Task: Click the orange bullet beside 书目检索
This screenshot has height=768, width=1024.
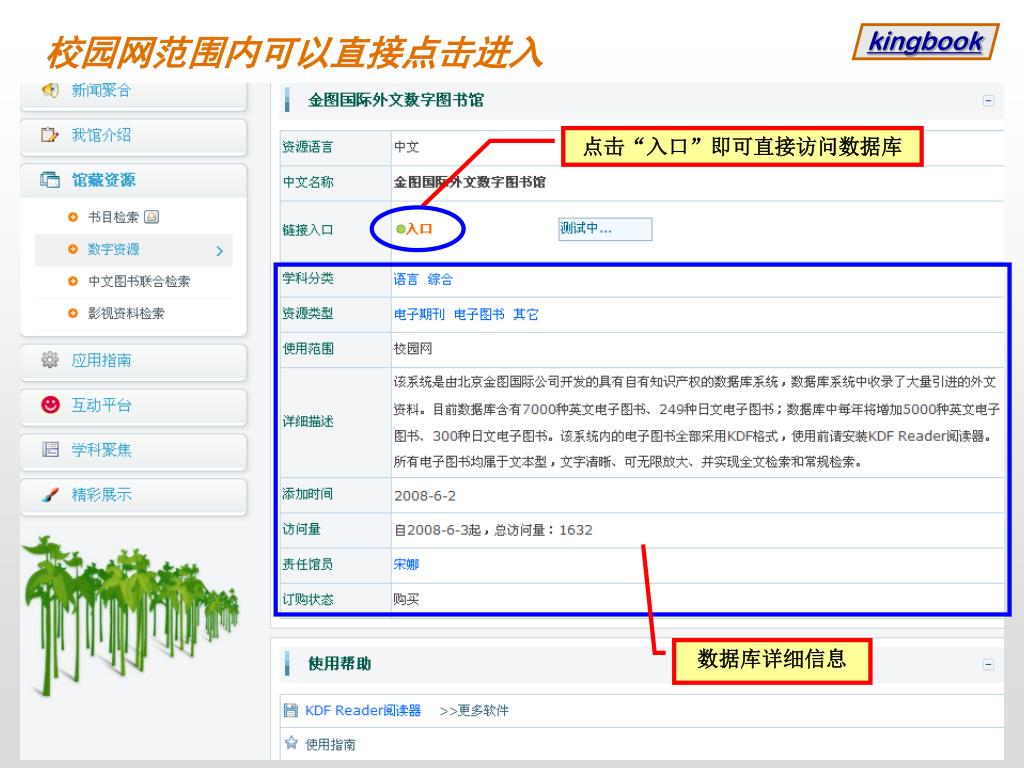Action: tap(73, 217)
